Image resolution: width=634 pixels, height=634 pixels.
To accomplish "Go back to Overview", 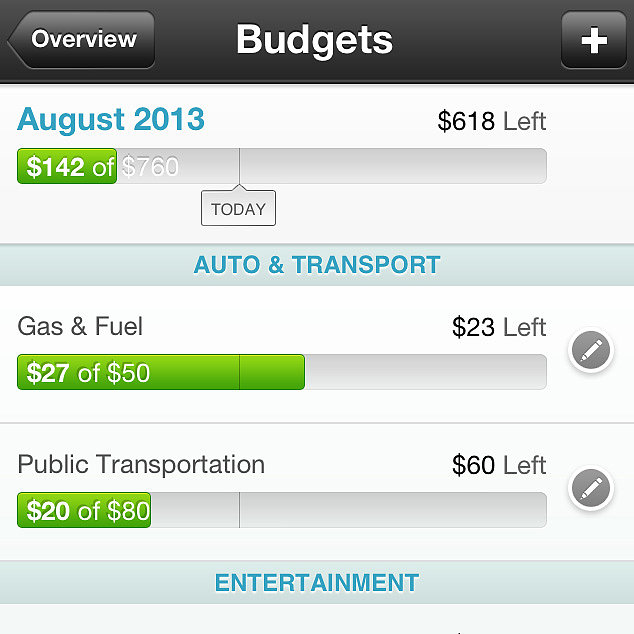I will pos(81,40).
